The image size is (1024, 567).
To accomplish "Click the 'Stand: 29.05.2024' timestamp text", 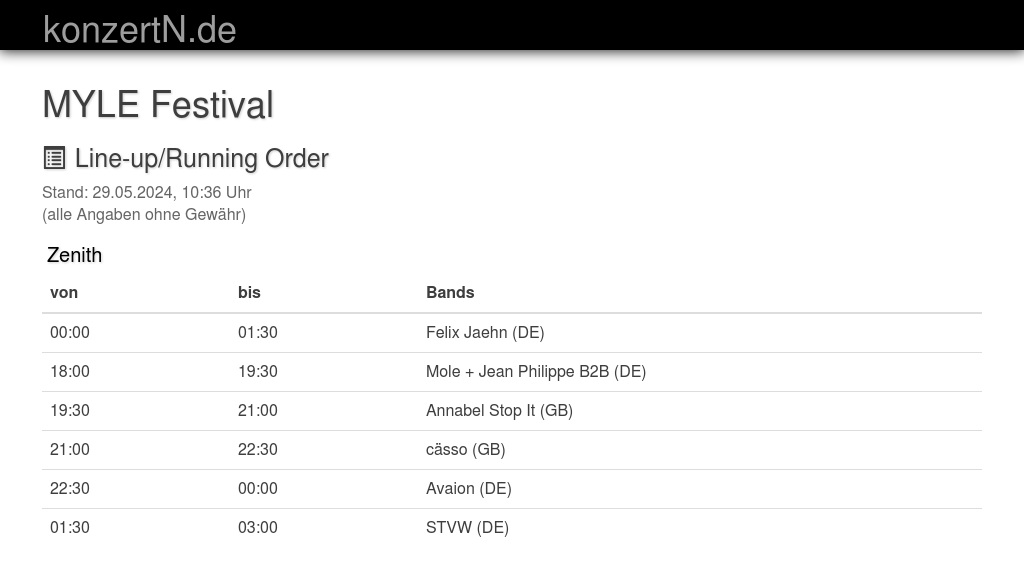I will [146, 192].
